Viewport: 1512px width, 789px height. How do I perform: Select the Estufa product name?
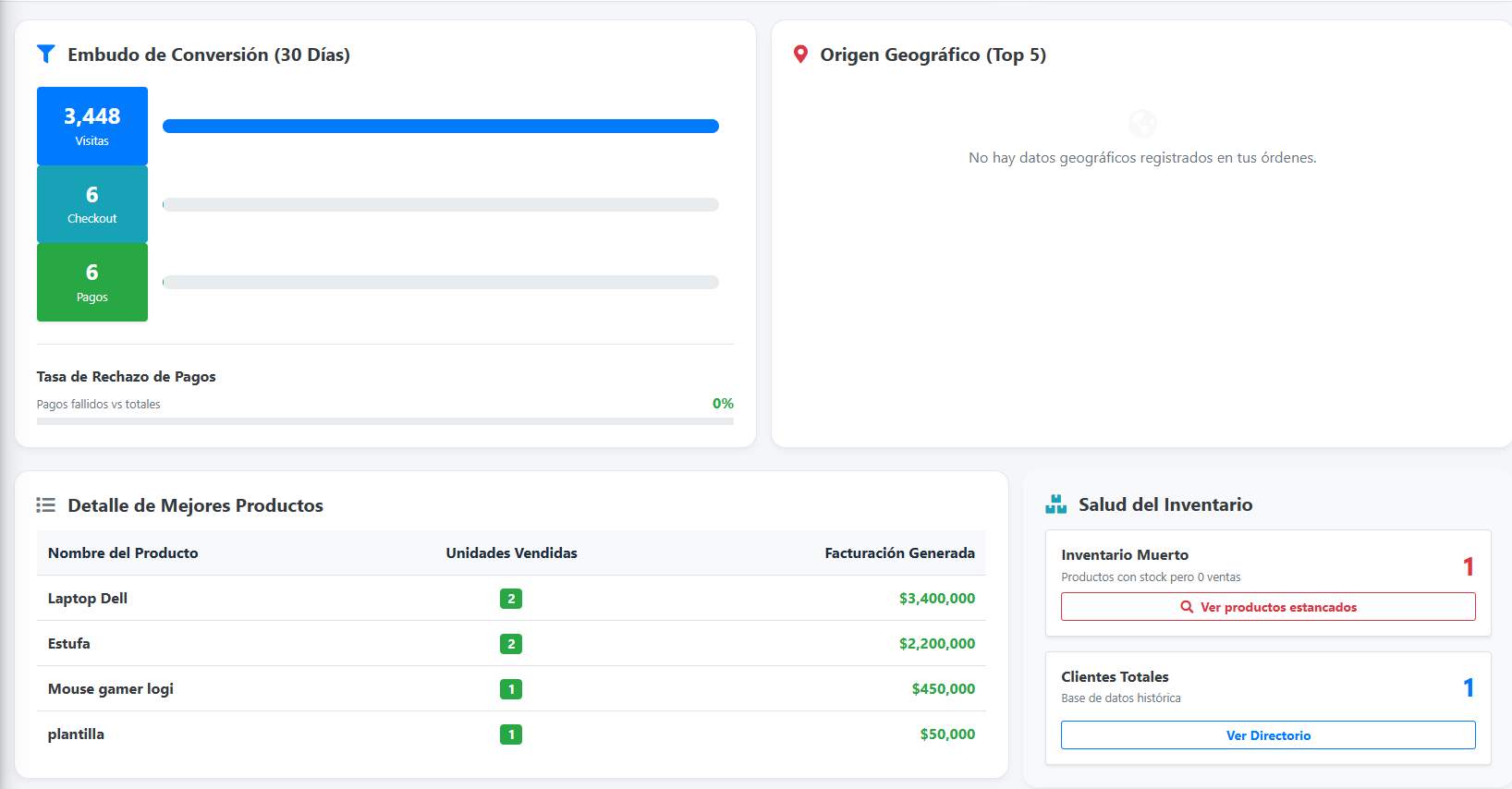point(69,643)
